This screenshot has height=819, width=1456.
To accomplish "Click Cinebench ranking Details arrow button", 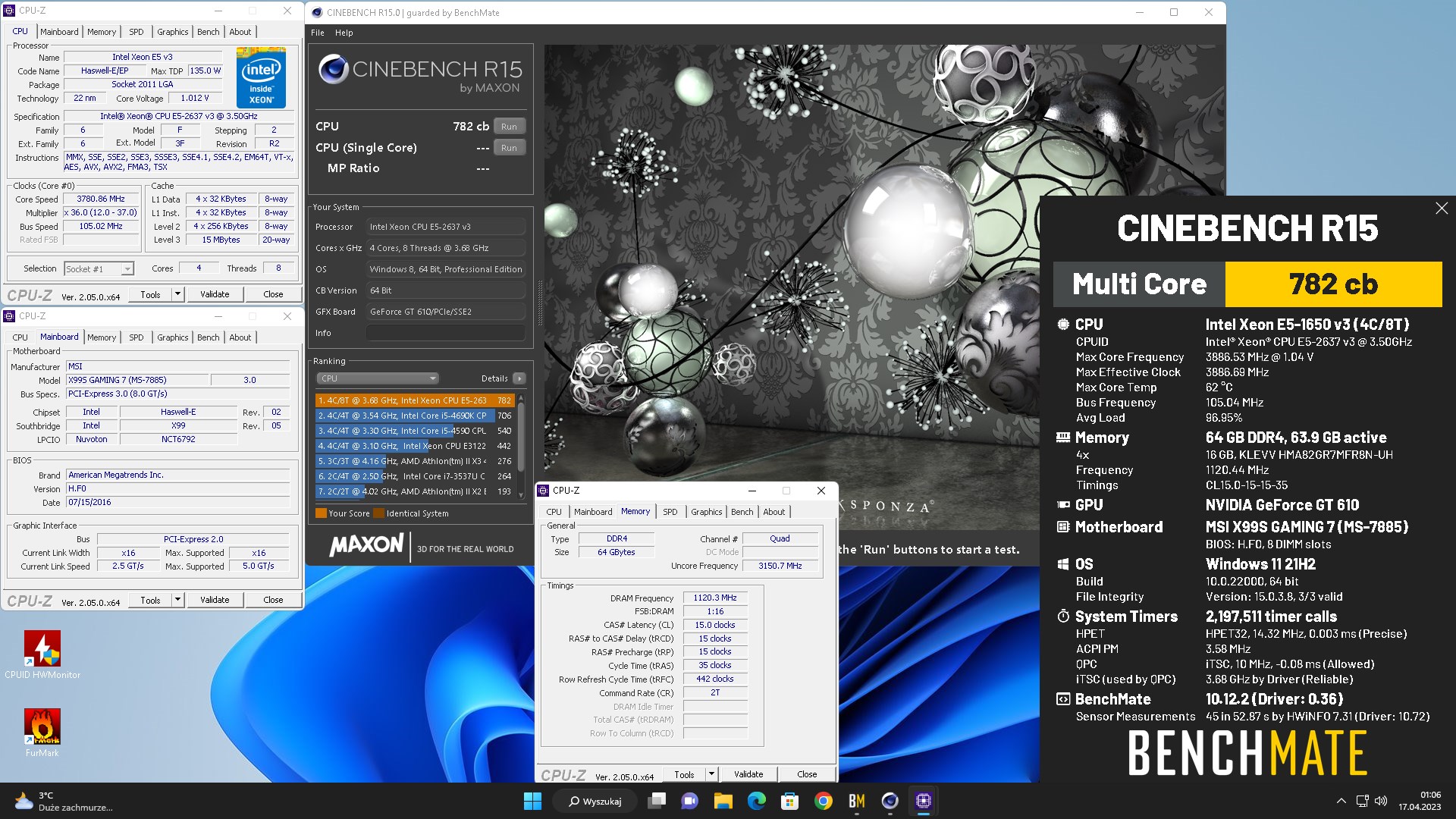I will click(519, 378).
